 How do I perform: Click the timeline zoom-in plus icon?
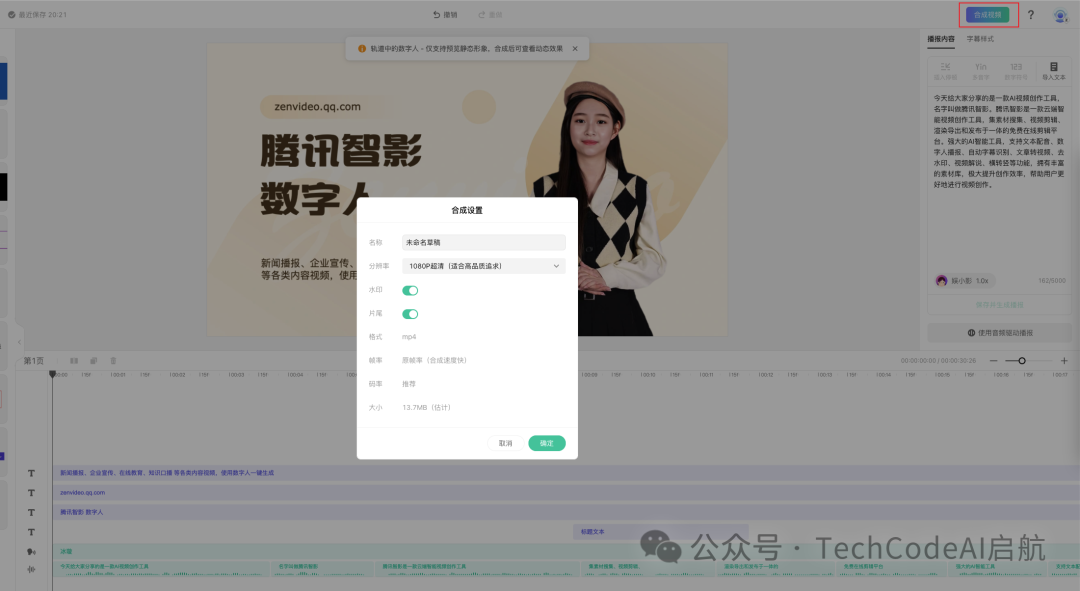pyautogui.click(x=1064, y=360)
